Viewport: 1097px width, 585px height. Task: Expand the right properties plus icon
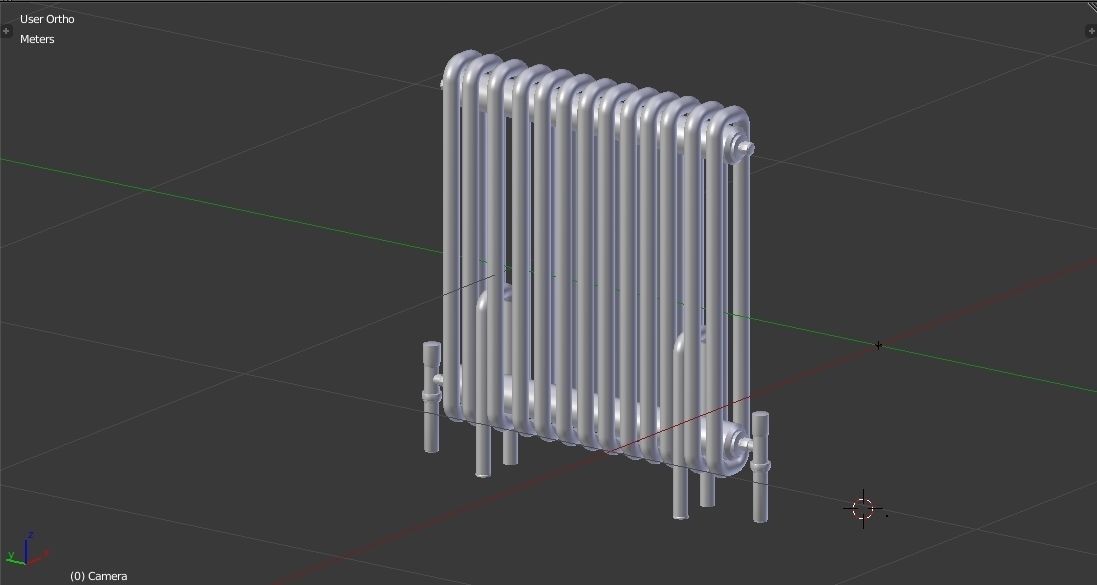(1091, 31)
